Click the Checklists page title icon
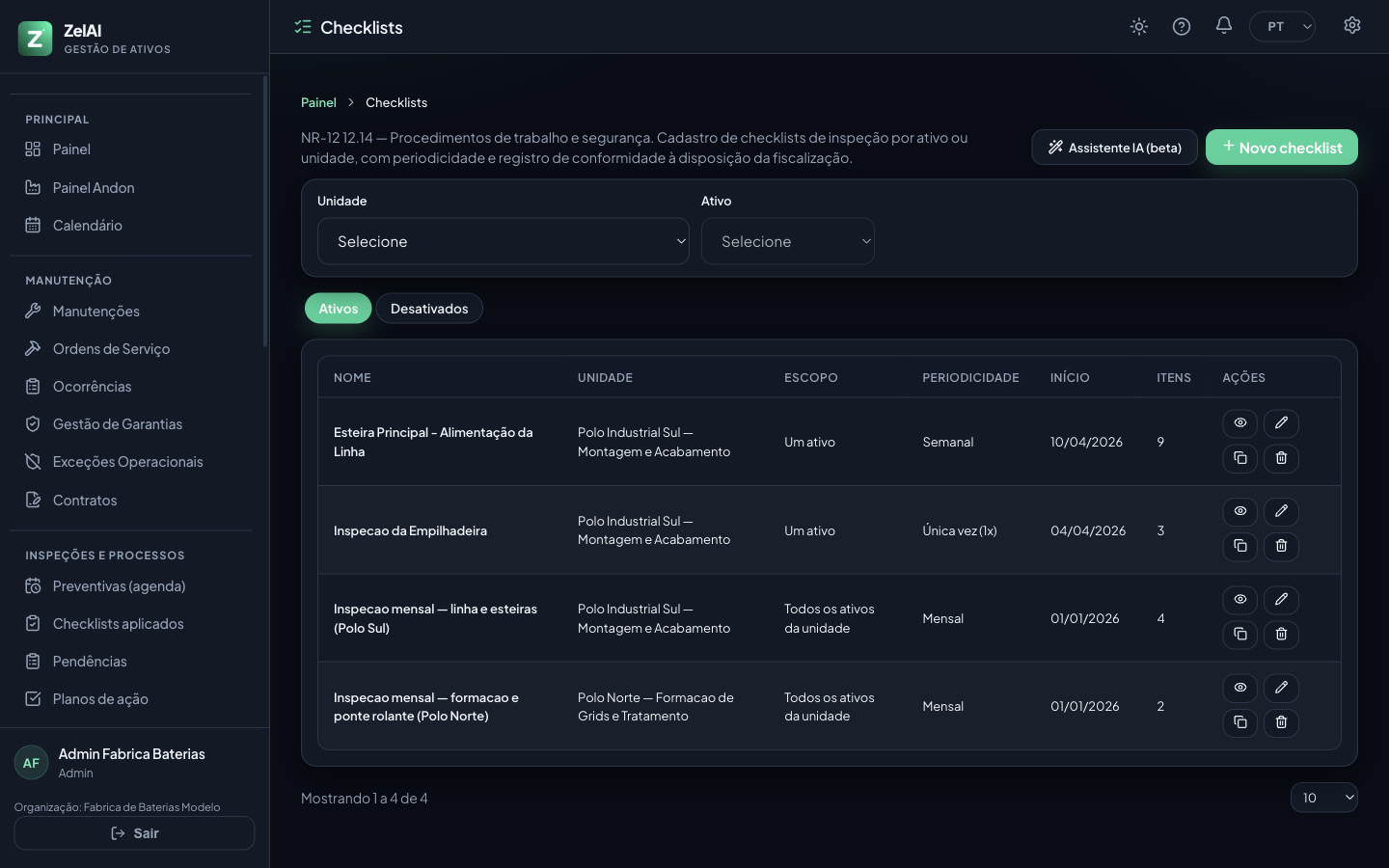Screen dimensions: 1389x868 click(303, 27)
